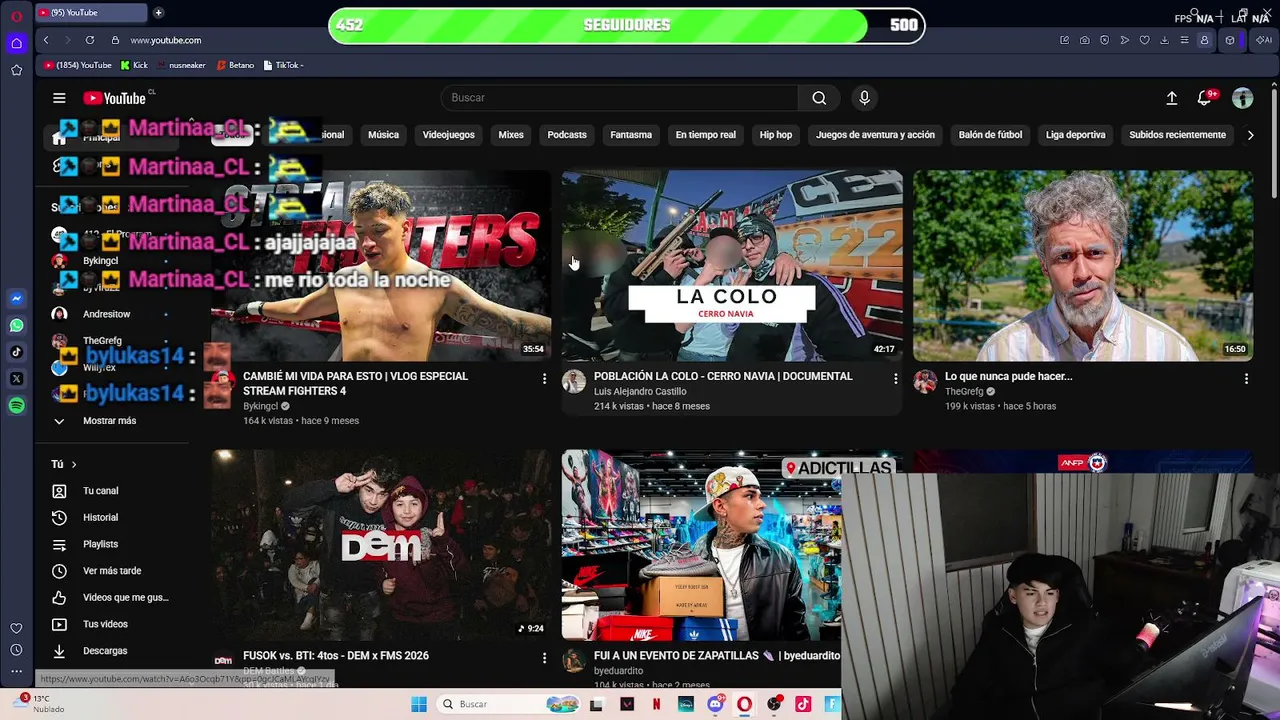Select the 'Música' category chip

[383, 135]
